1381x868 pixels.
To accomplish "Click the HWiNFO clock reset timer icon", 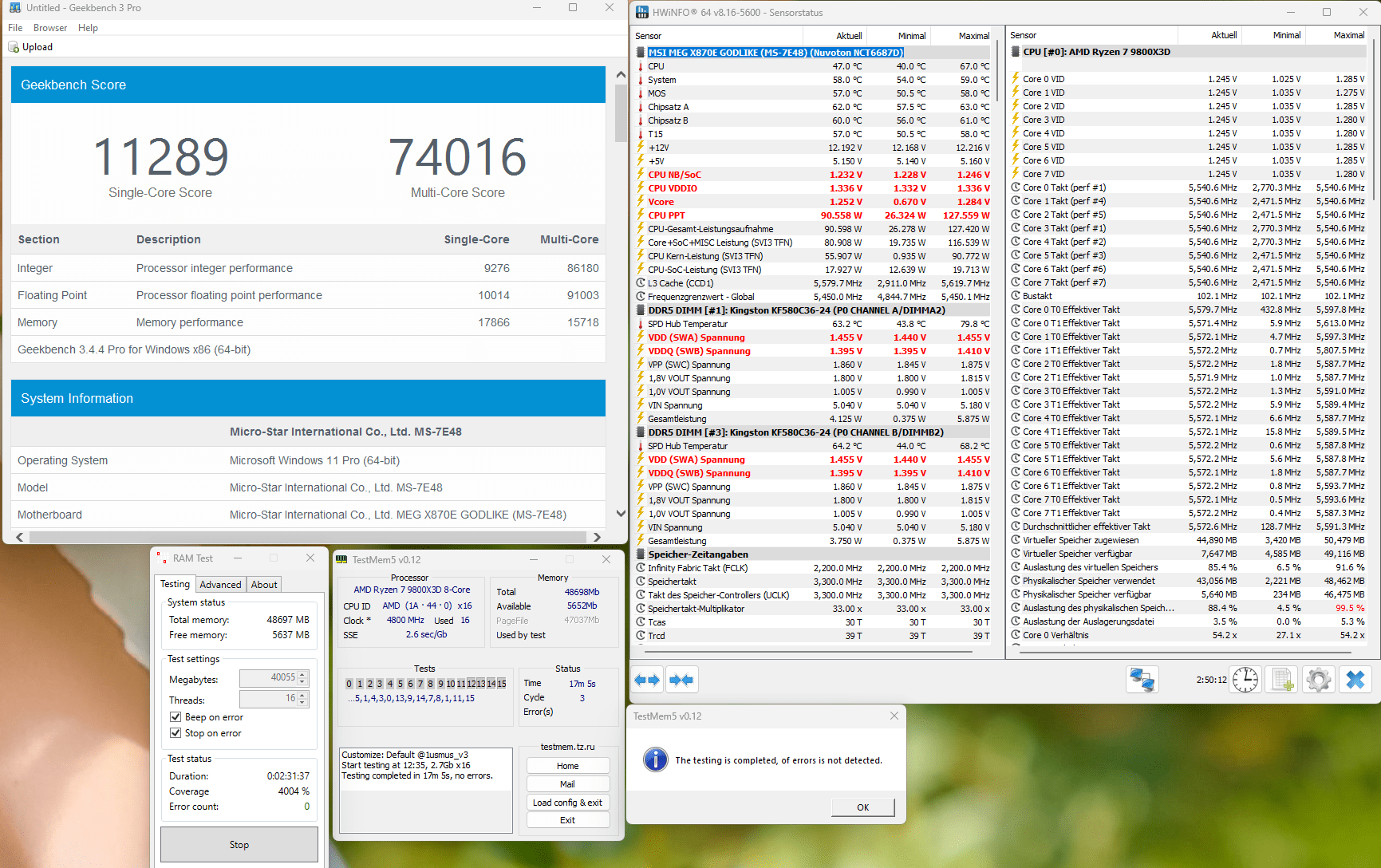I will point(1245,680).
